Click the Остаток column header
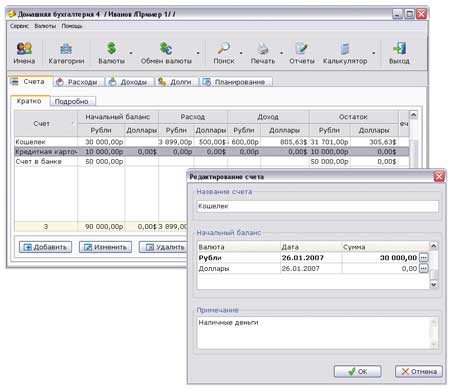The image size is (450, 389). [353, 117]
